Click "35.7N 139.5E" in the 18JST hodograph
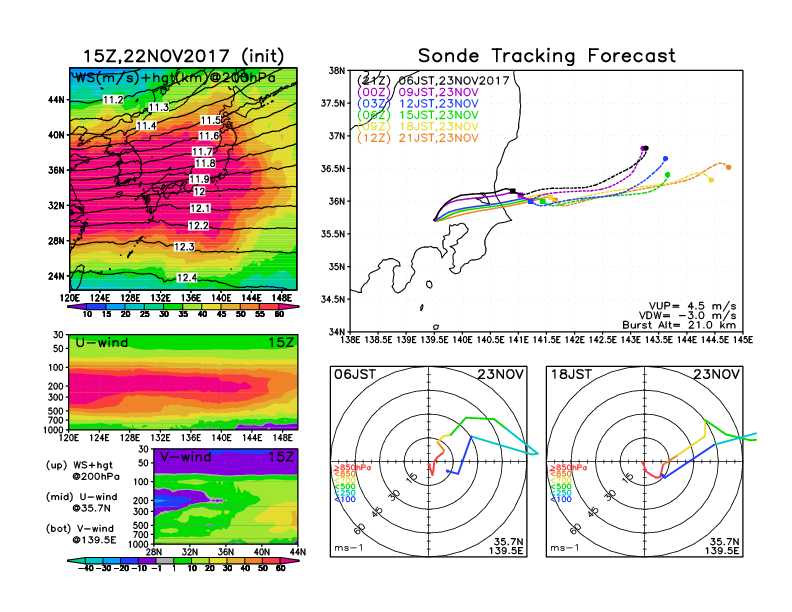The height and width of the screenshot is (612, 792). click(x=722, y=546)
